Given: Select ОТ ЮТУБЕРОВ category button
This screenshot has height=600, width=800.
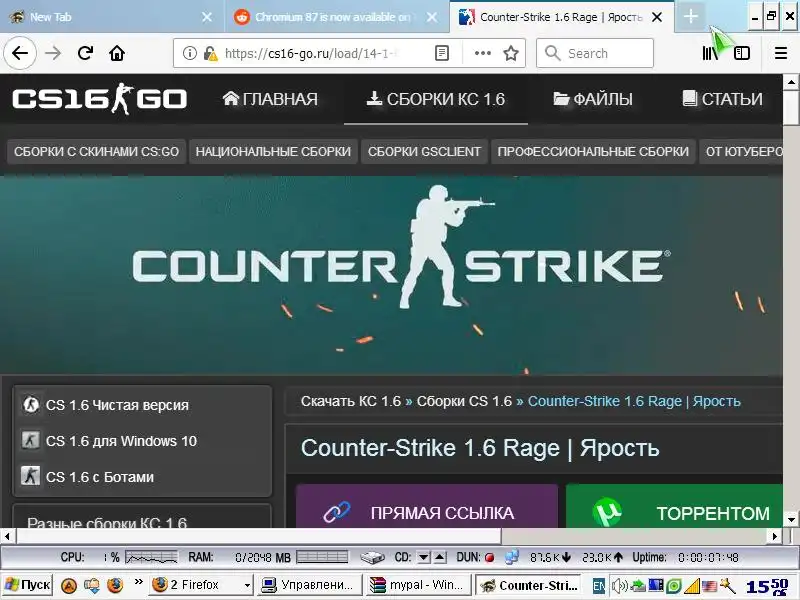Looking at the screenshot, I should (741, 152).
